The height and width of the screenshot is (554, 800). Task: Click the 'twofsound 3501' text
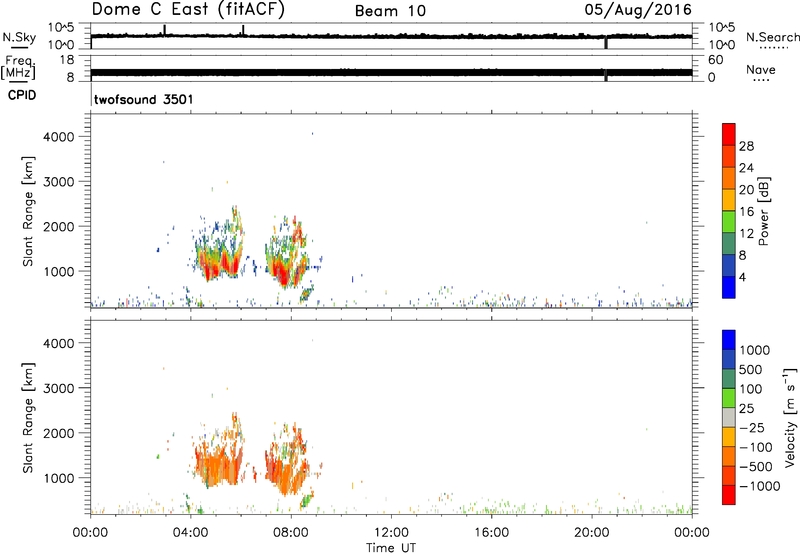[x=144, y=99]
